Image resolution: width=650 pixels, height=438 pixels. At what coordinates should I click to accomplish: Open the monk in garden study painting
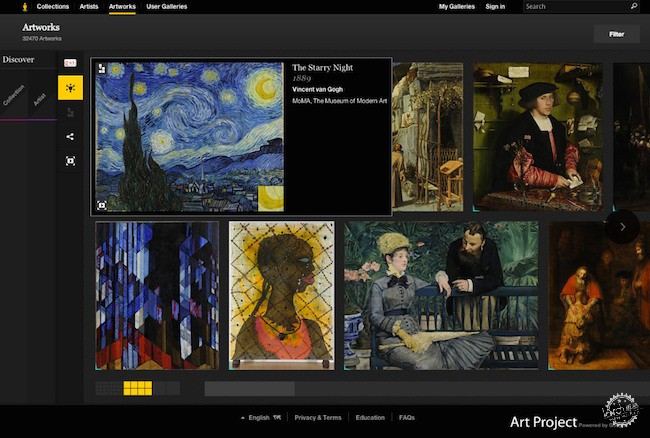coord(428,137)
